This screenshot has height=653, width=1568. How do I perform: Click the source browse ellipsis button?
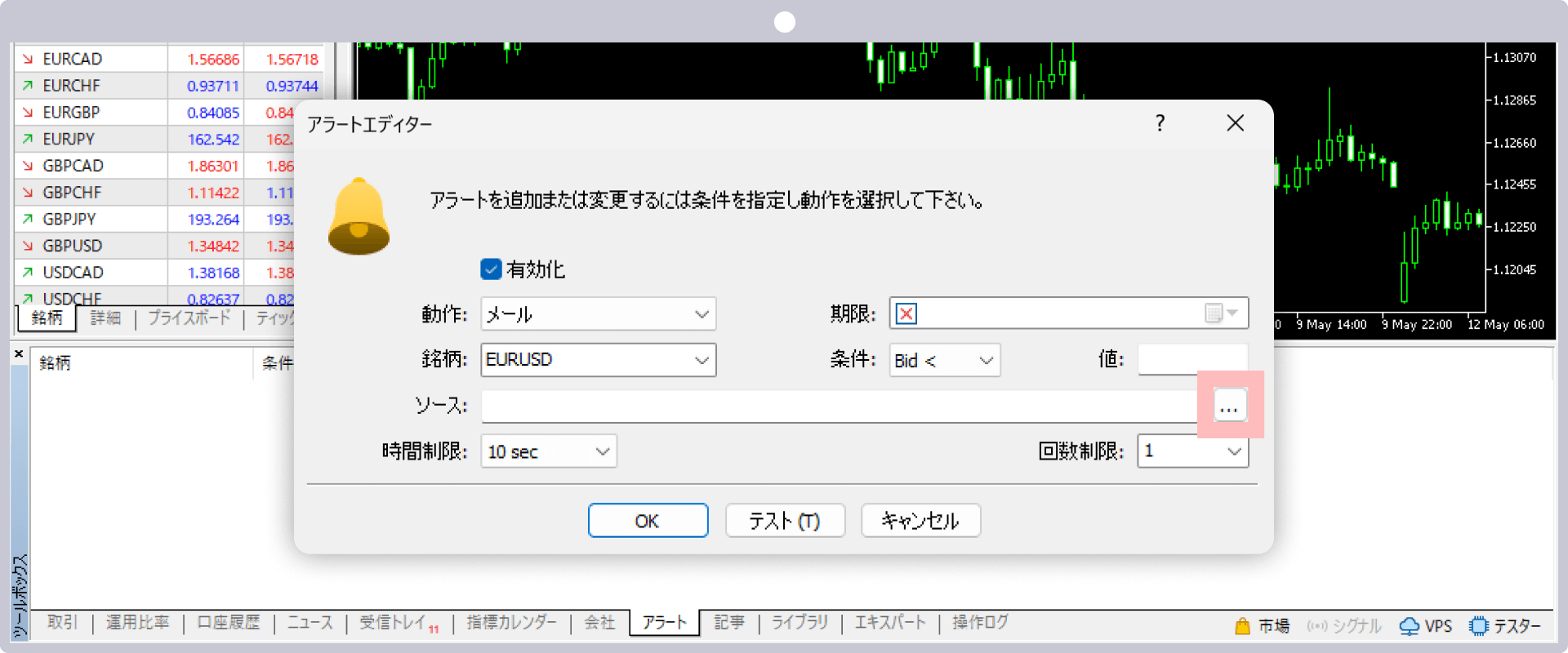point(1229,406)
